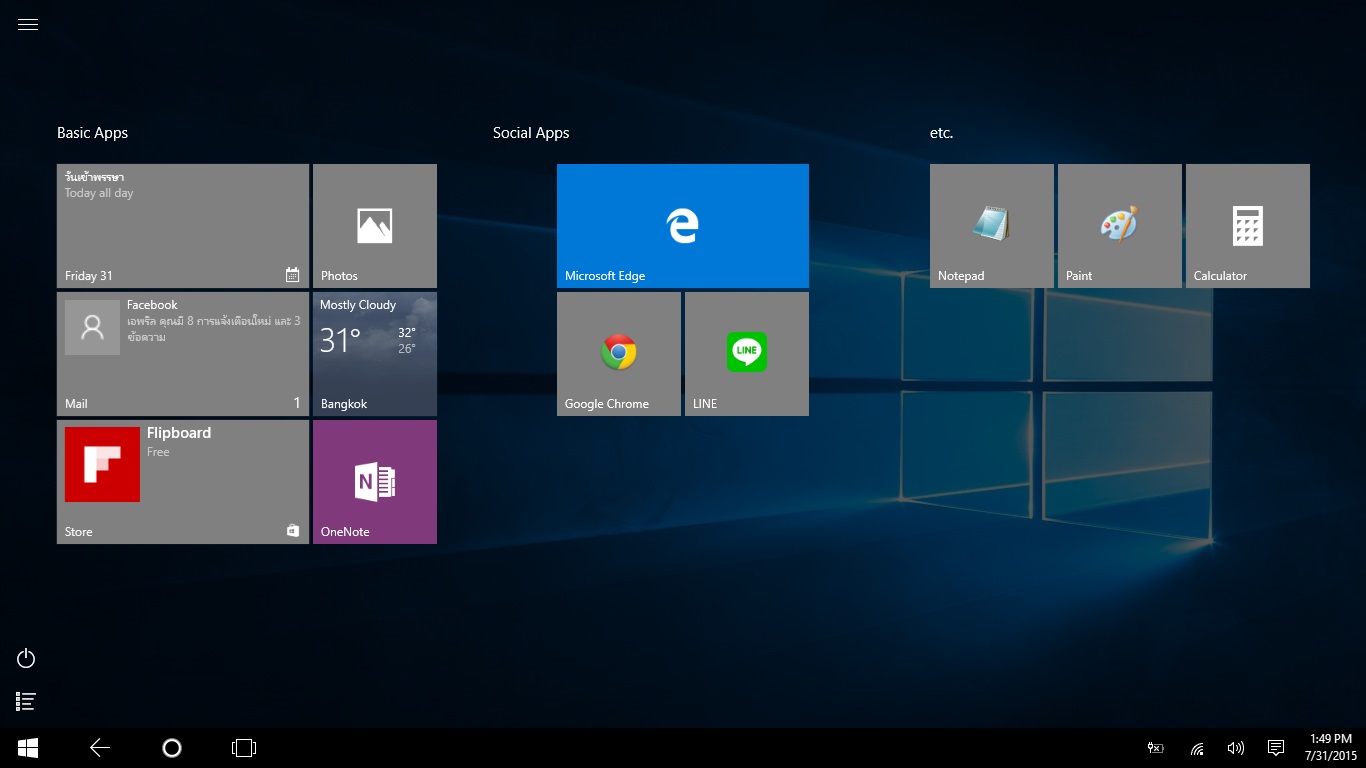Open the All apps list icon
Screen dimensions: 1366x768
coord(26,702)
